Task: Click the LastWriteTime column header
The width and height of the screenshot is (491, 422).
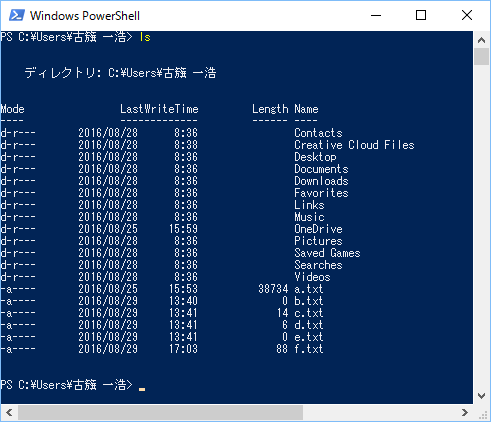Action: point(159,109)
